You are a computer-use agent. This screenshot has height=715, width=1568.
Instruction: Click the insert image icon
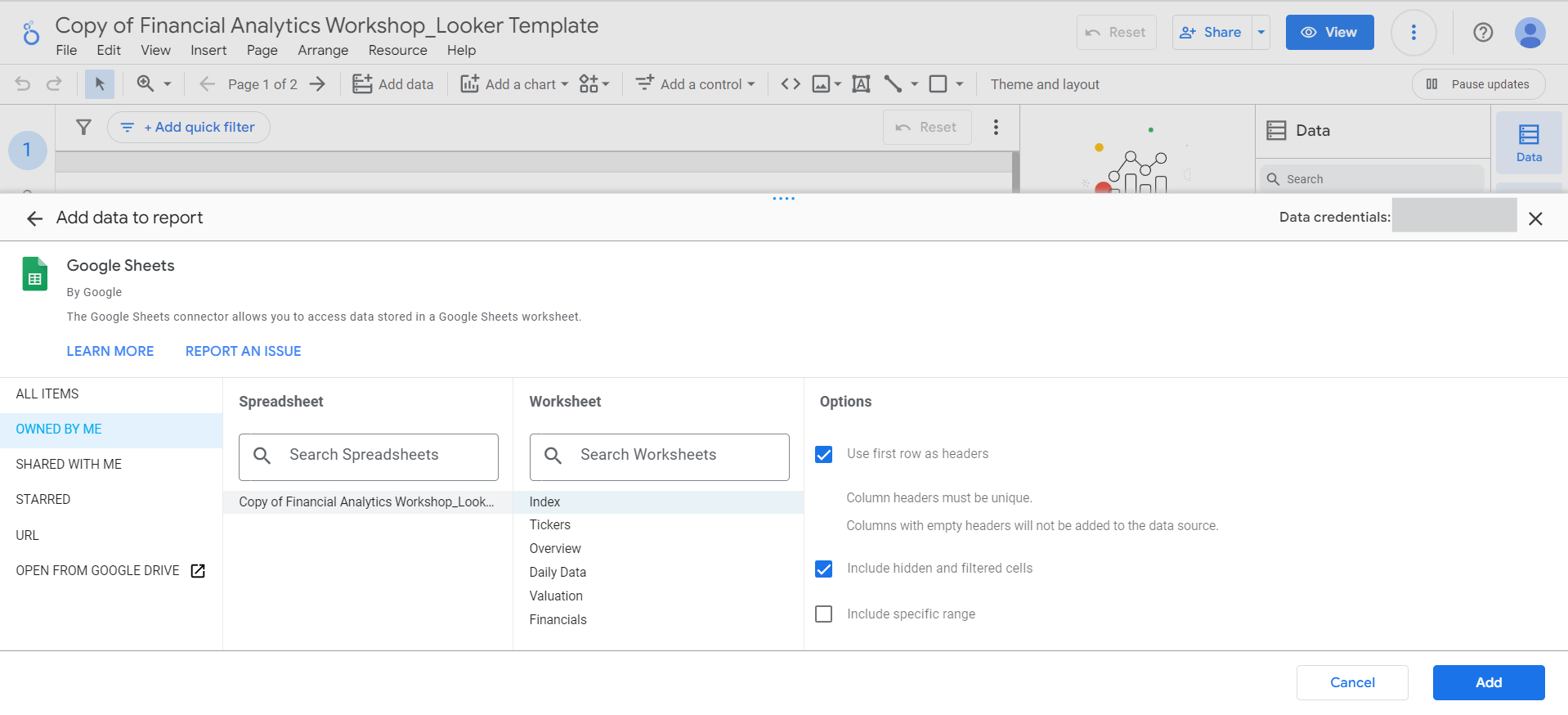point(821,84)
